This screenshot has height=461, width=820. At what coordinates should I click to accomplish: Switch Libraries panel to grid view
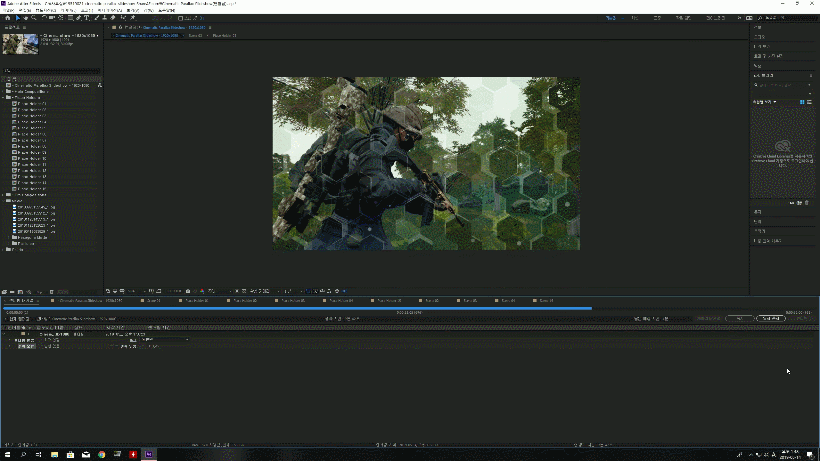[x=802, y=102]
